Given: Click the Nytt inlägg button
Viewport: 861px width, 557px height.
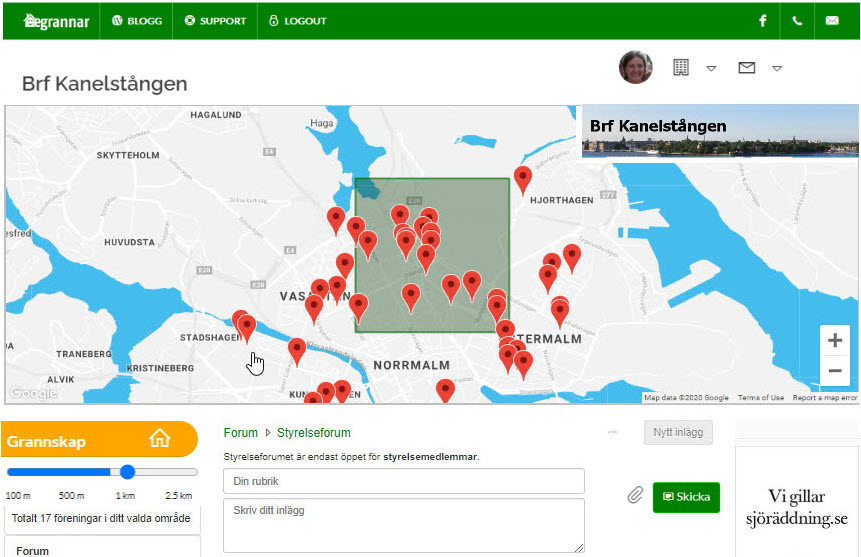Looking at the screenshot, I should (678, 432).
